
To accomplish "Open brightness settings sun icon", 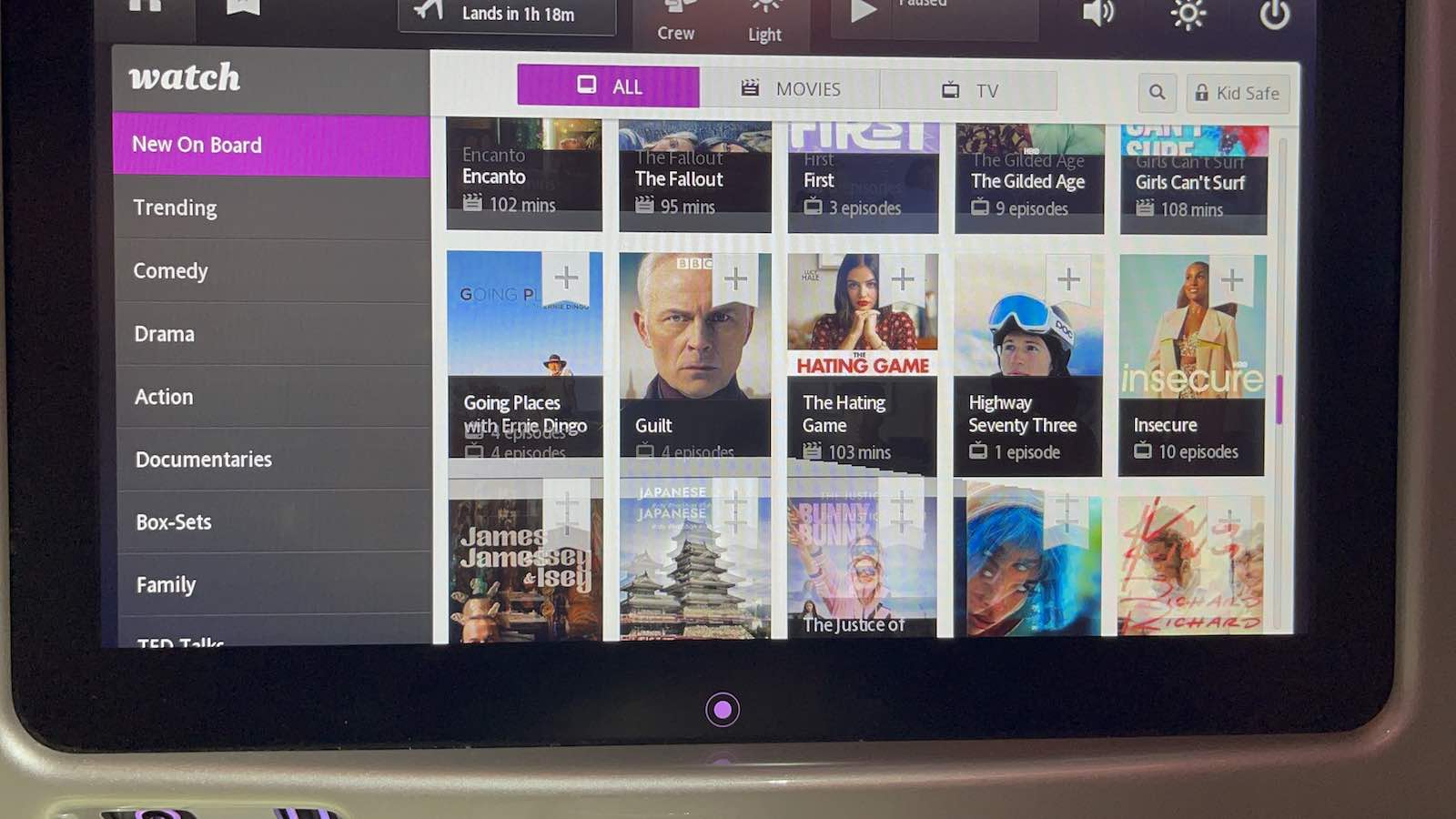I will [1188, 14].
